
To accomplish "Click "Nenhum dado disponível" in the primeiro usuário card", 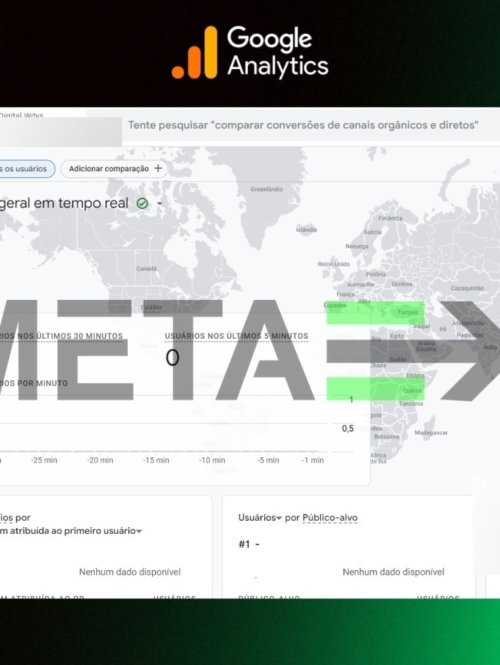I will (130, 572).
